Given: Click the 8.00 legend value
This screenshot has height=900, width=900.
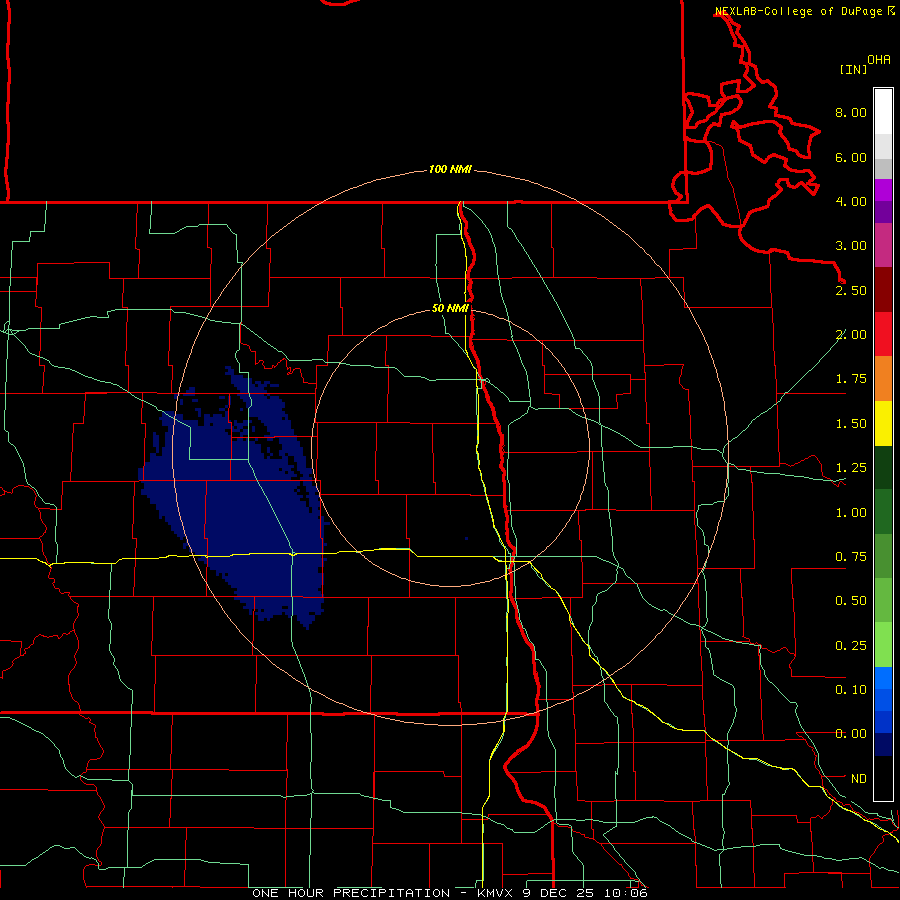Looking at the screenshot, I should click(x=851, y=112).
